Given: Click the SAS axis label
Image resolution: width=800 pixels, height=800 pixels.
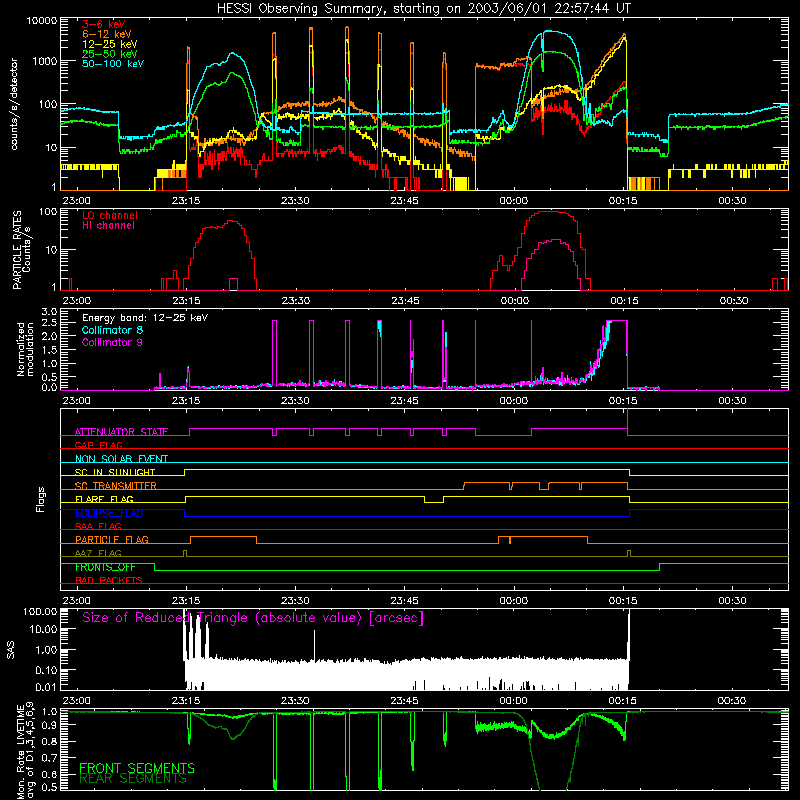Looking at the screenshot, I should click(11, 650).
